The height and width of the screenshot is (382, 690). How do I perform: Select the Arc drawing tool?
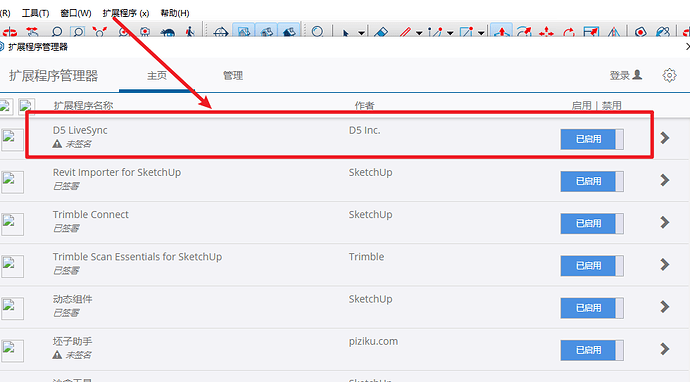coord(436,32)
